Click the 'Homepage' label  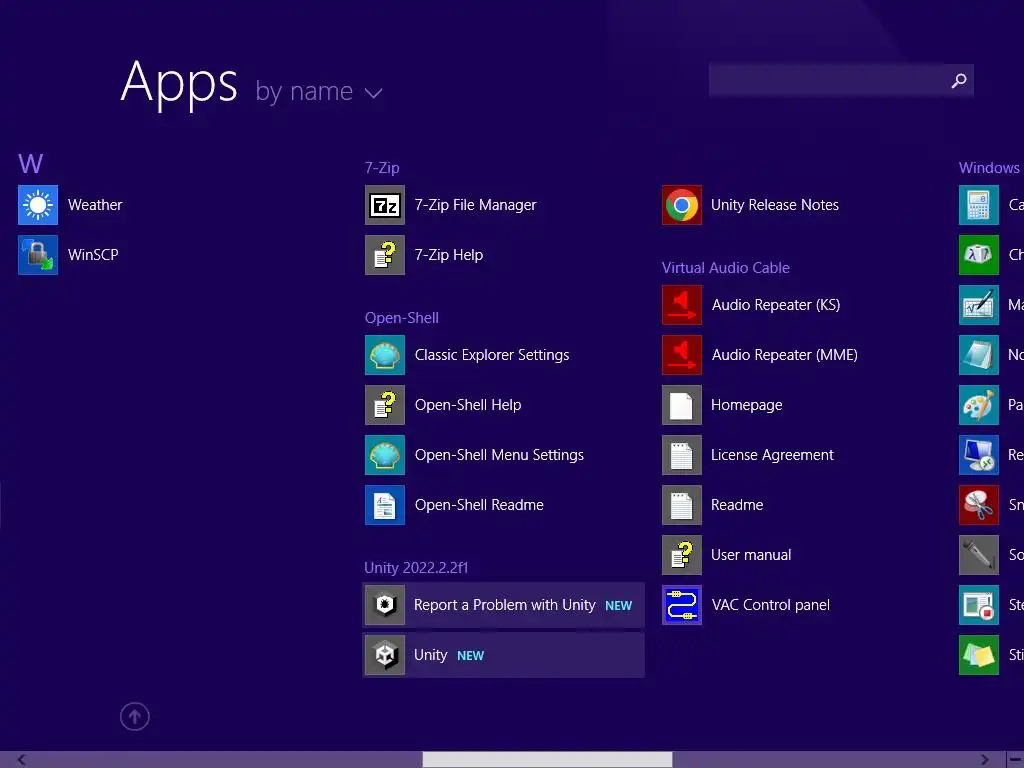pos(746,406)
